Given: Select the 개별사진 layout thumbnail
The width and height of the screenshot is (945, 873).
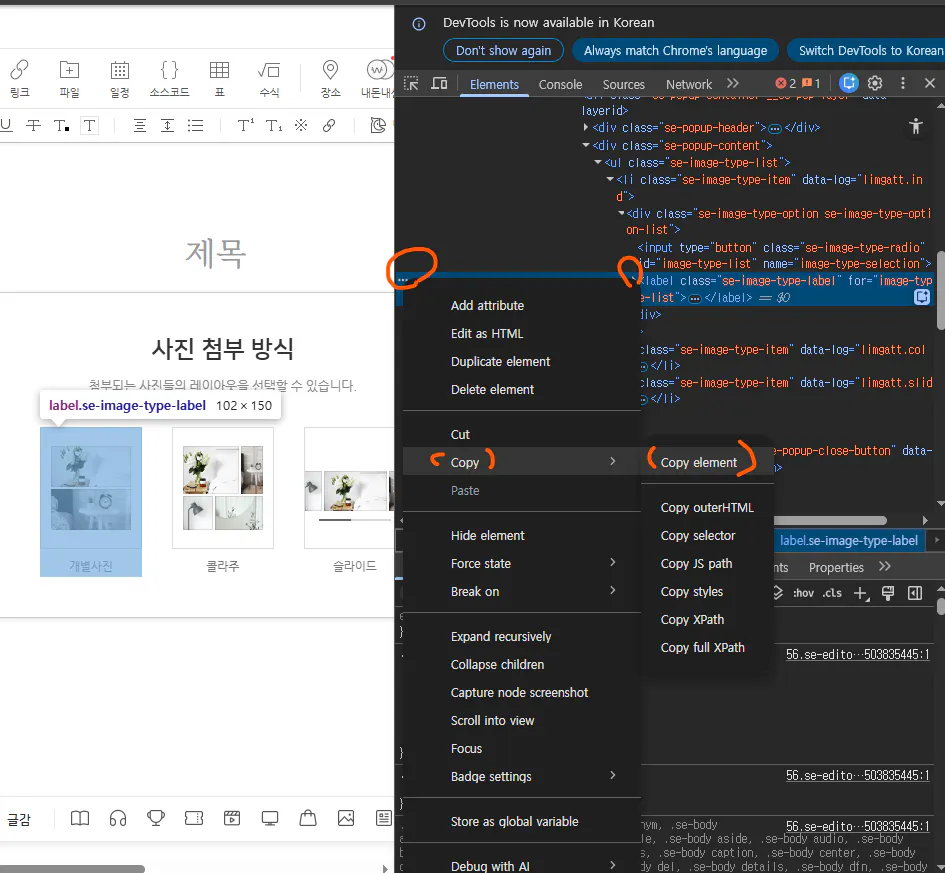Looking at the screenshot, I should 91,501.
